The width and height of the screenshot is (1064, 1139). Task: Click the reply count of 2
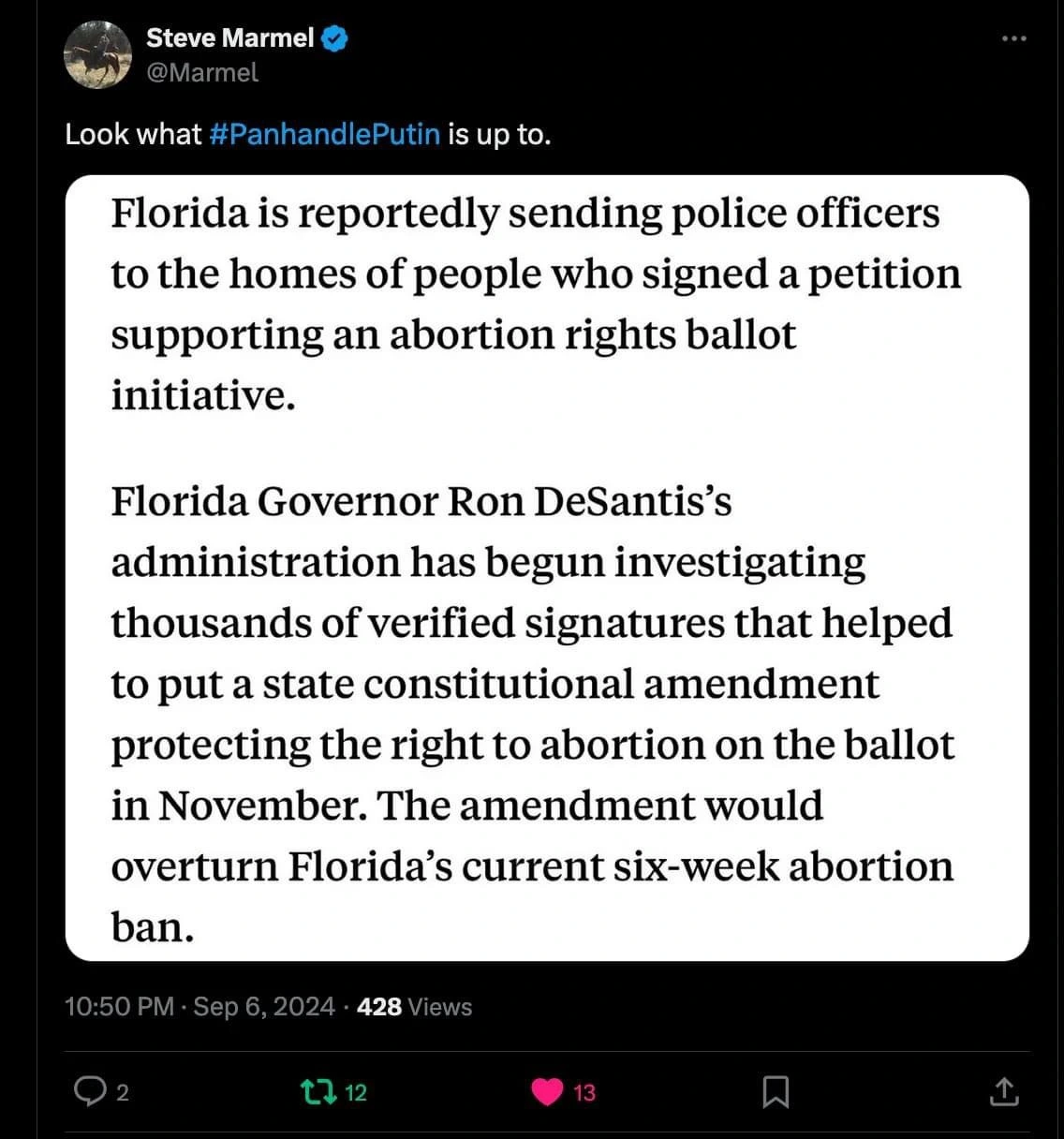pos(122,1092)
